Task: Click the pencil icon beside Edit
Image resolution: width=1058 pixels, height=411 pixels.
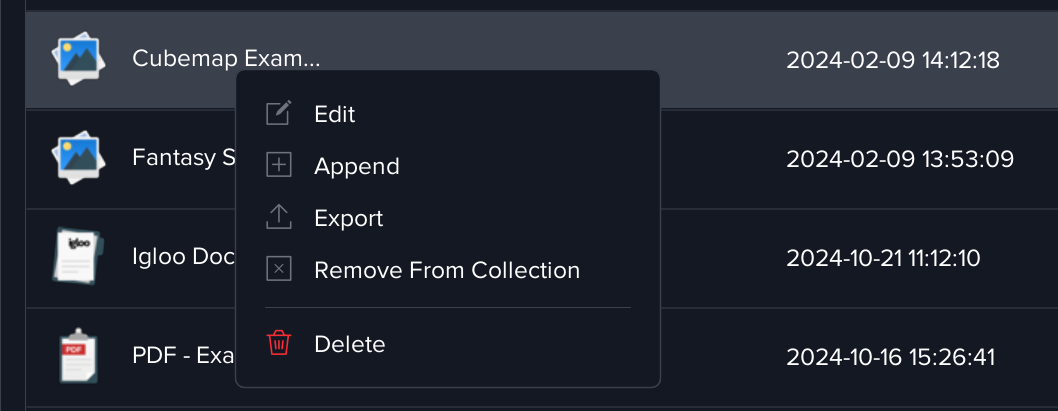Action: [x=279, y=114]
